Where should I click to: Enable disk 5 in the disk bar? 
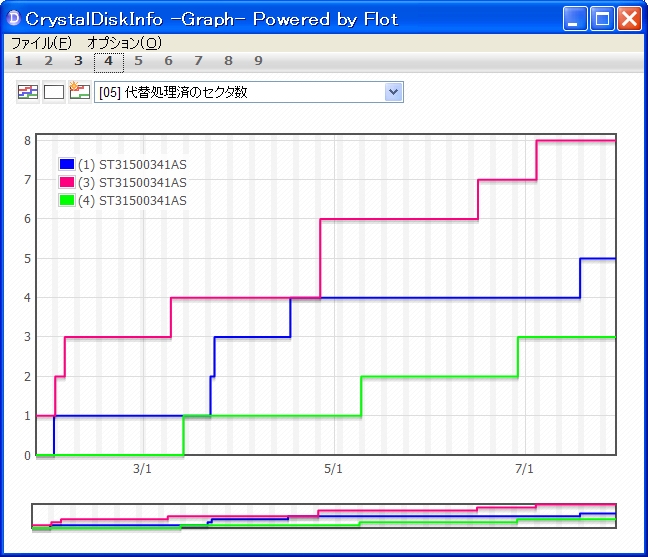tap(139, 61)
